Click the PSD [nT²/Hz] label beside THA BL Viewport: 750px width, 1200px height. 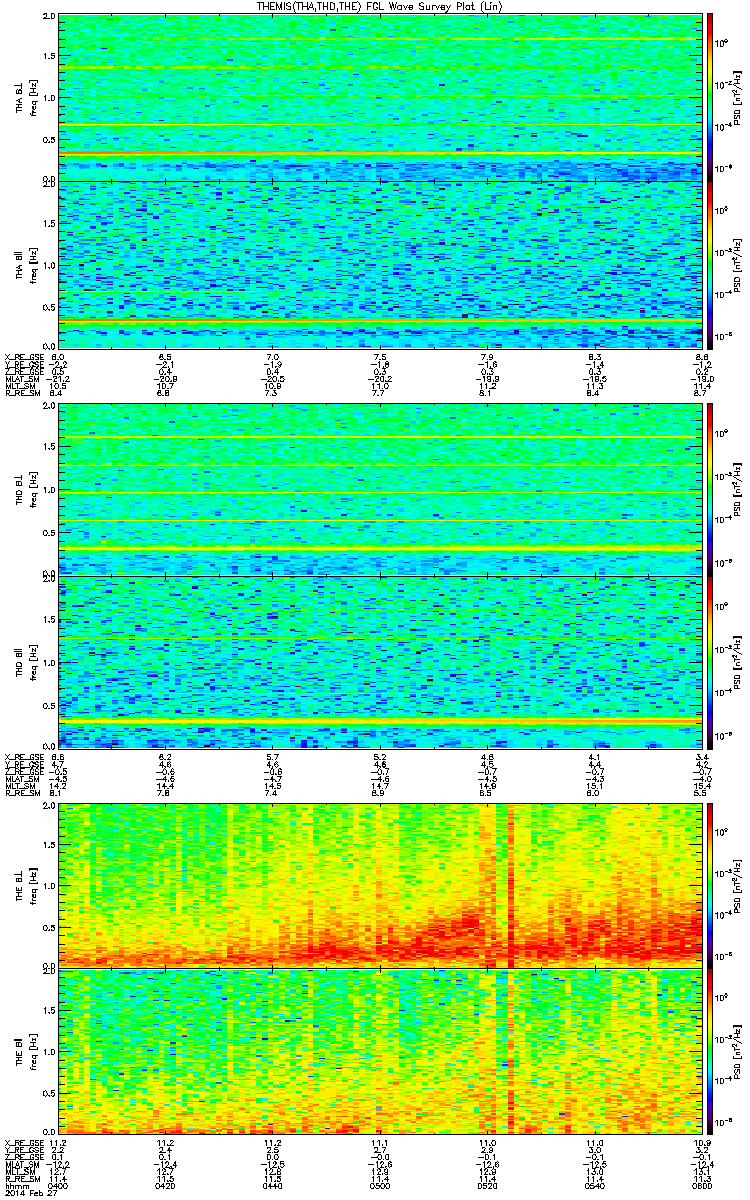[738, 97]
